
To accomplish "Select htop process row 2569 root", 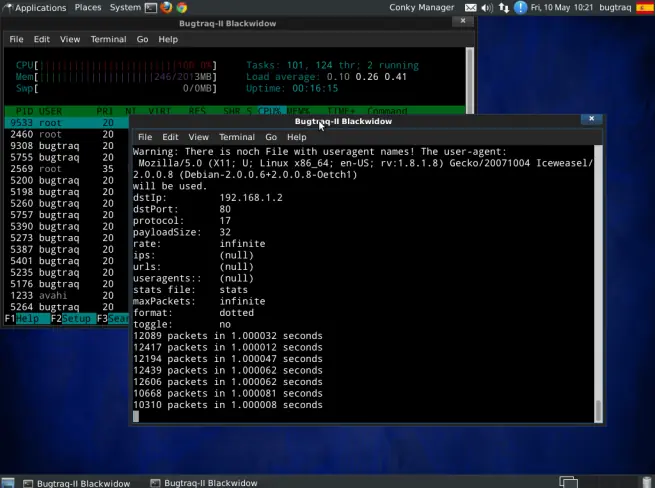I will click(x=67, y=169).
